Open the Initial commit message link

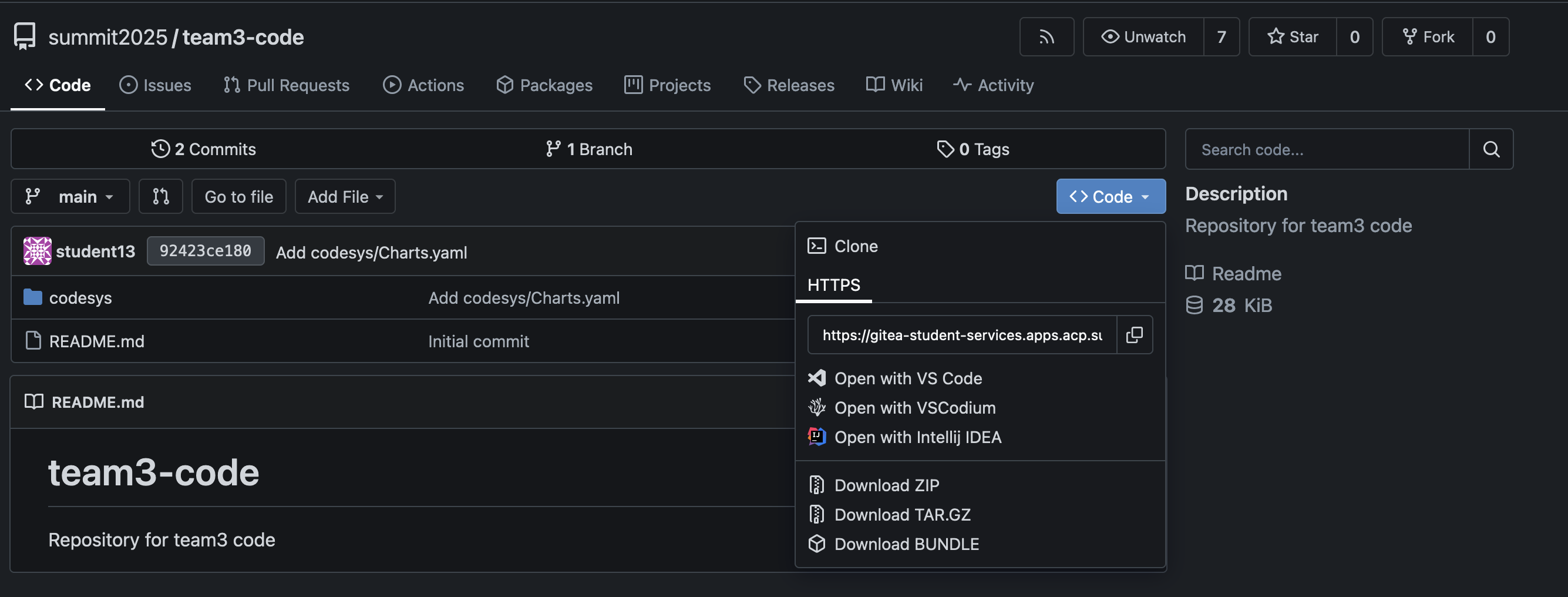pyautogui.click(x=479, y=341)
